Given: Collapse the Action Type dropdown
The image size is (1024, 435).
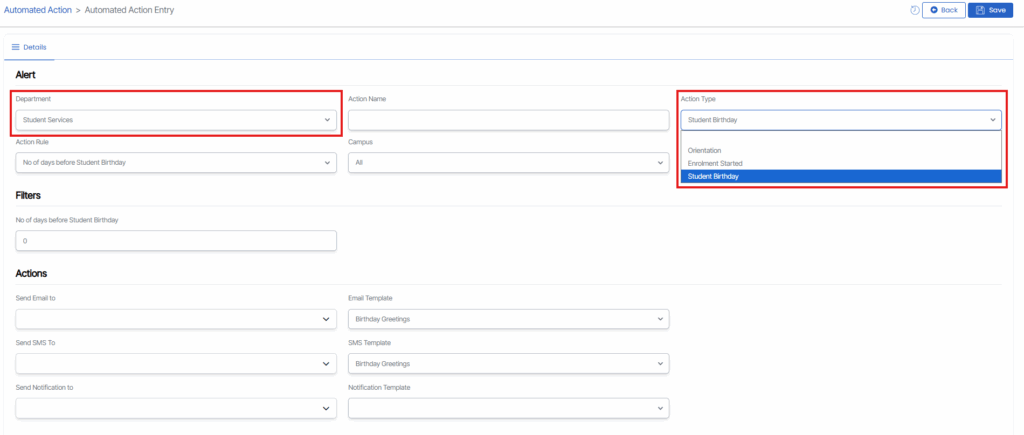Looking at the screenshot, I should [840, 120].
